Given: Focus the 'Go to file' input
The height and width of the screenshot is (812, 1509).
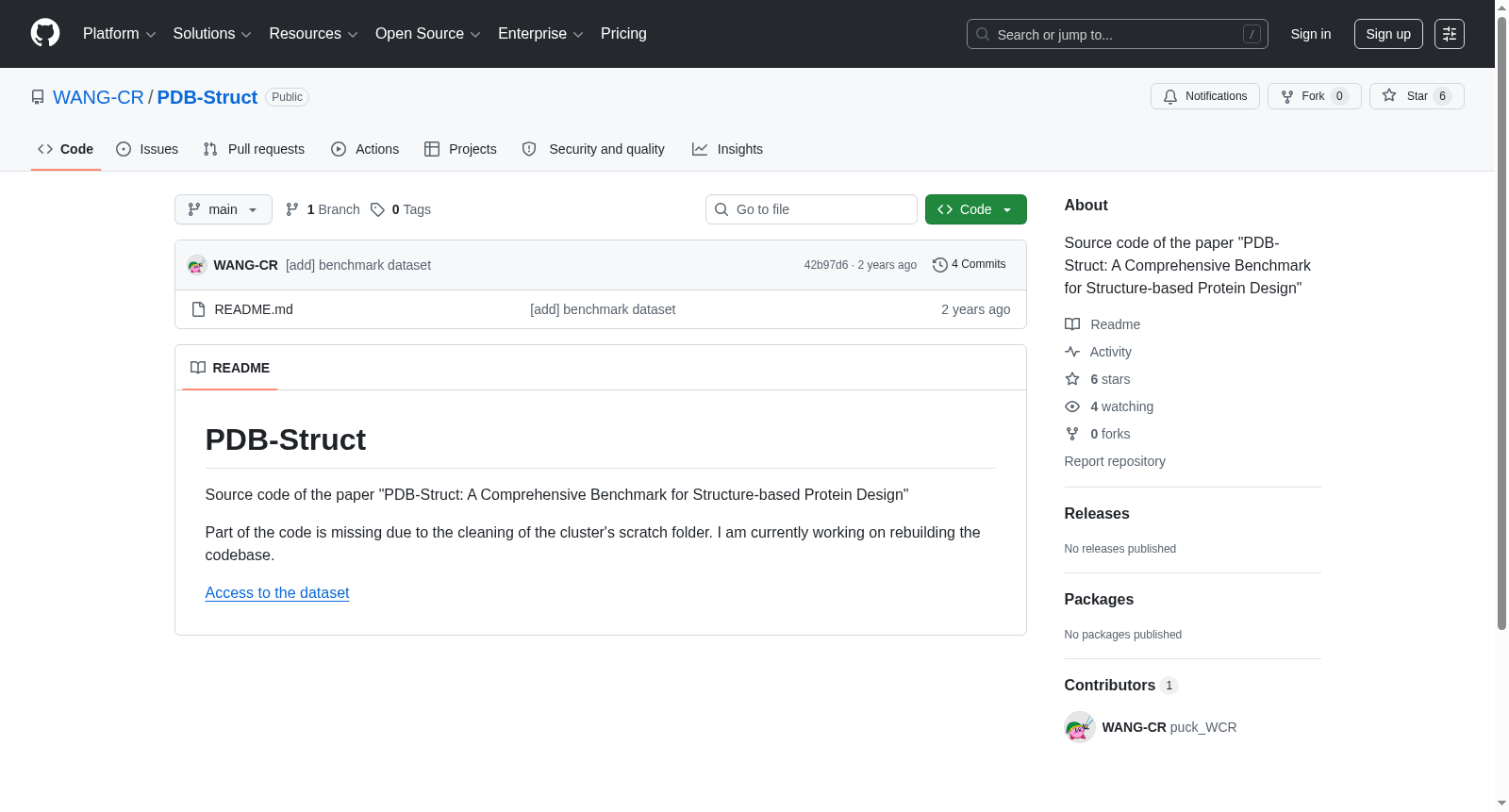Looking at the screenshot, I should coord(811,209).
